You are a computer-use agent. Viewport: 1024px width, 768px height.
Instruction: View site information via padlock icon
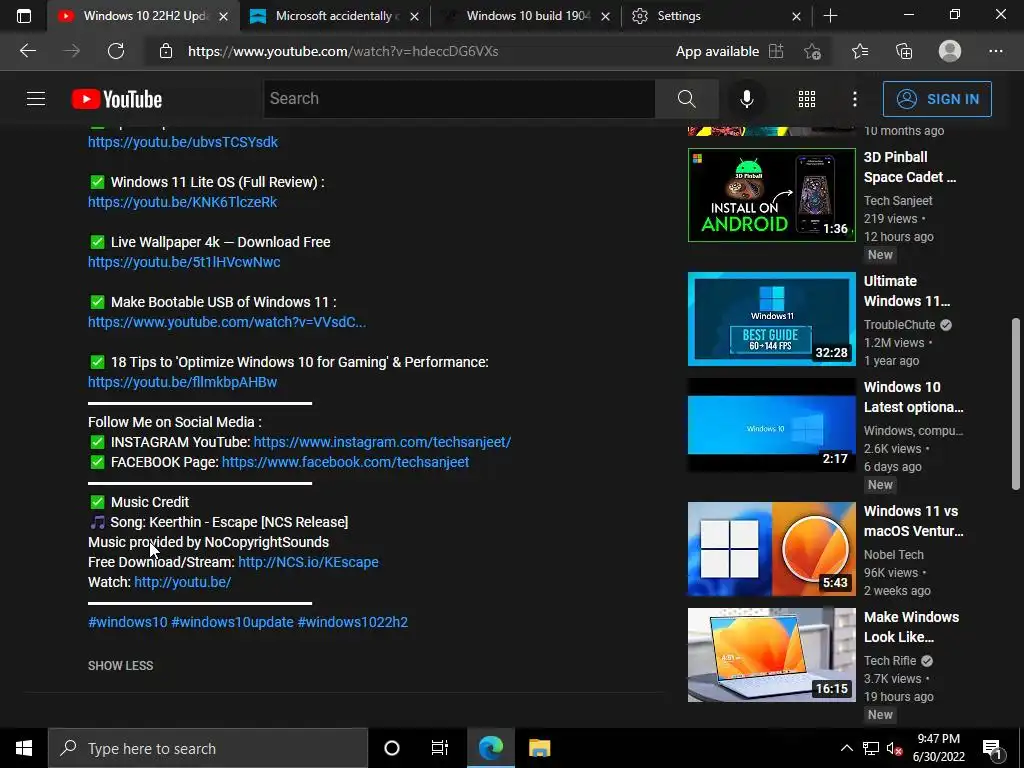click(166, 51)
